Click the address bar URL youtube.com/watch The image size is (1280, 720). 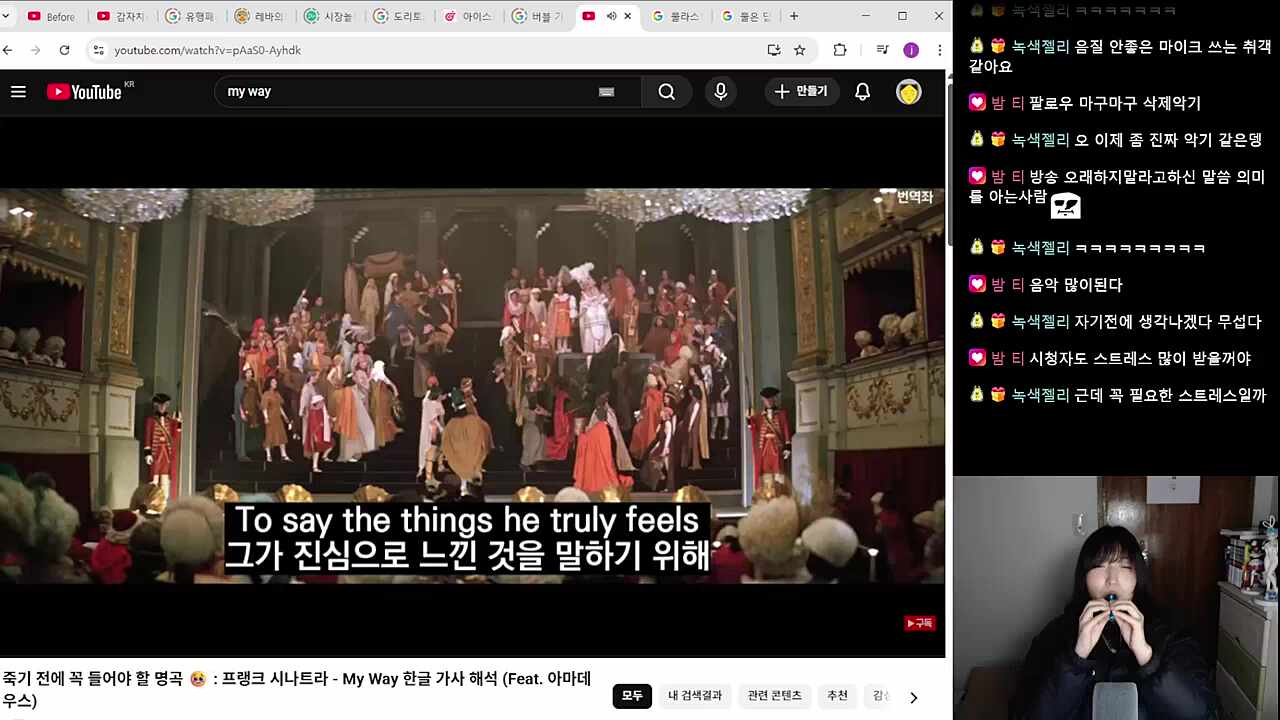[207, 50]
